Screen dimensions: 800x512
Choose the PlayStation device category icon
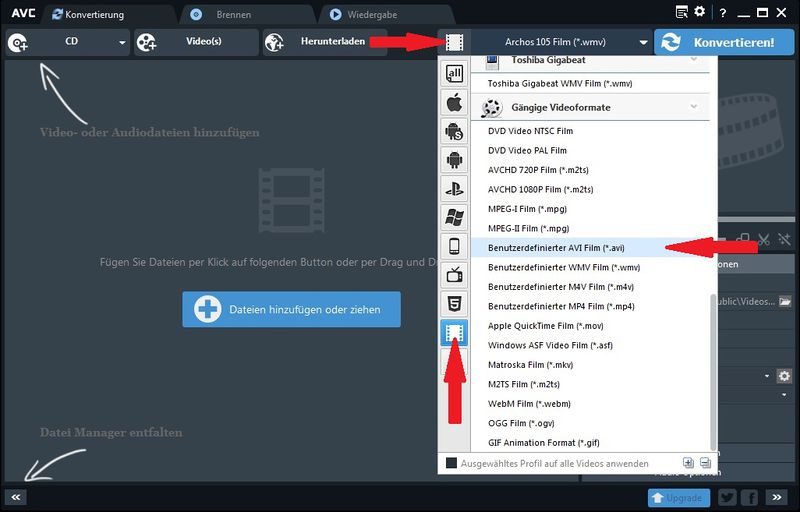pos(454,187)
